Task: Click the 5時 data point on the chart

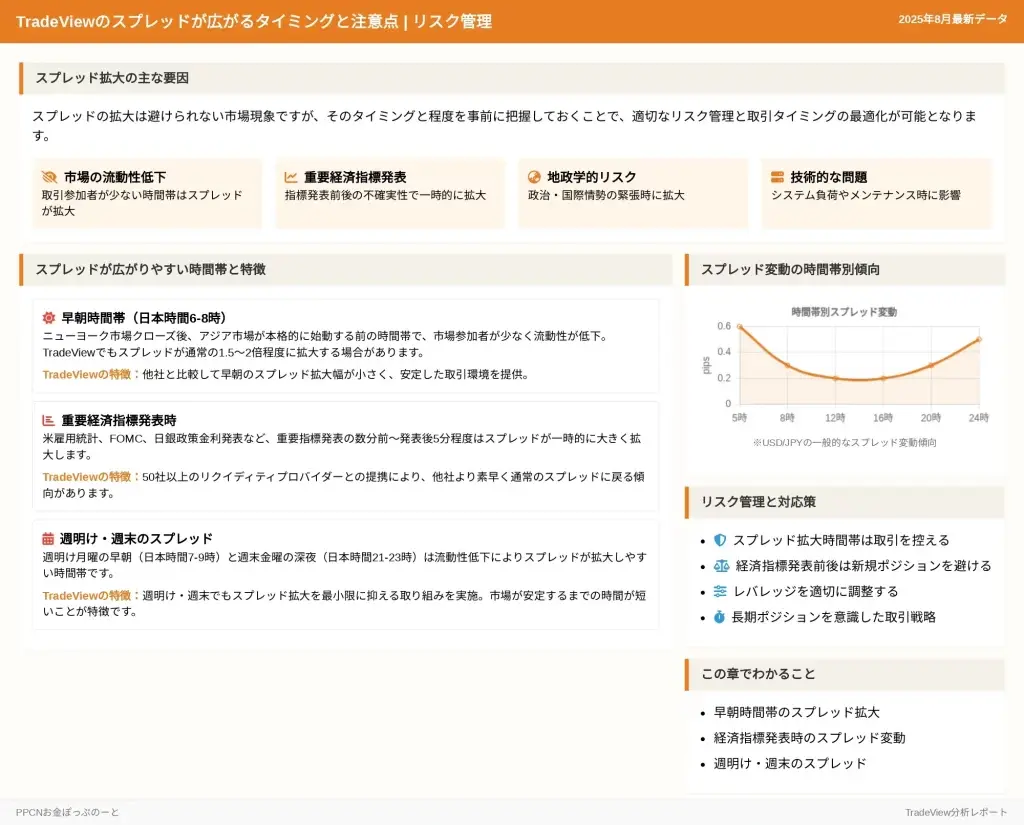Action: 739,327
